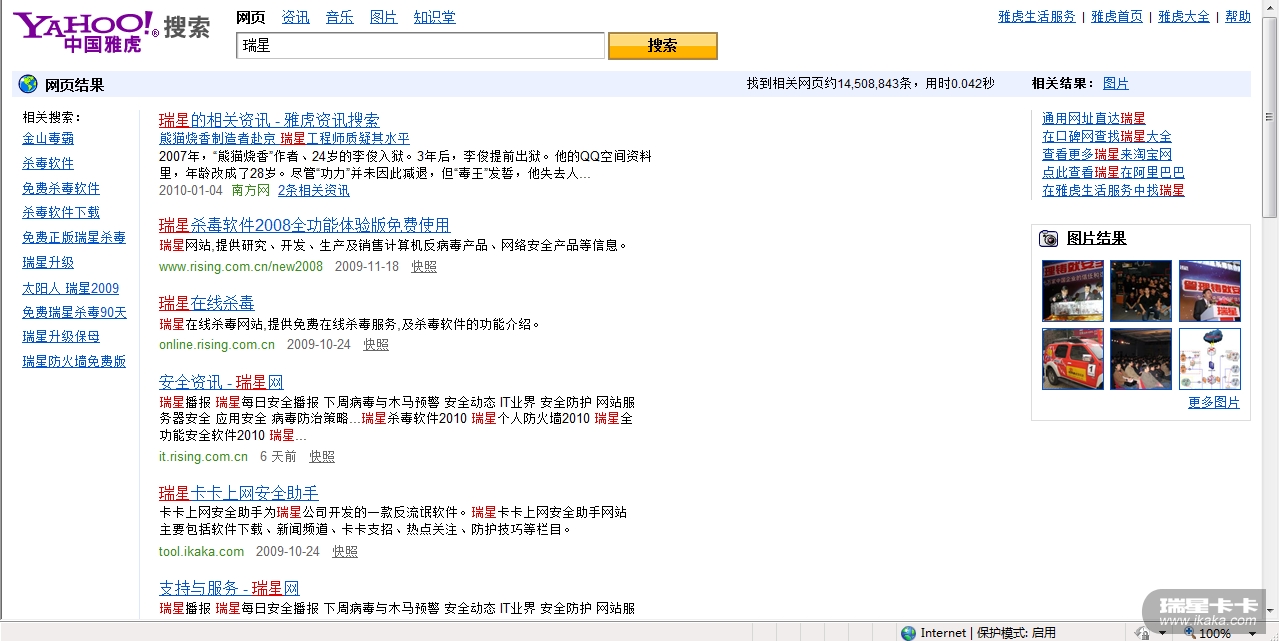This screenshot has width=1279, height=641.
Task: Click sidebar link 通用网址直达瑞星
Action: 1094,119
